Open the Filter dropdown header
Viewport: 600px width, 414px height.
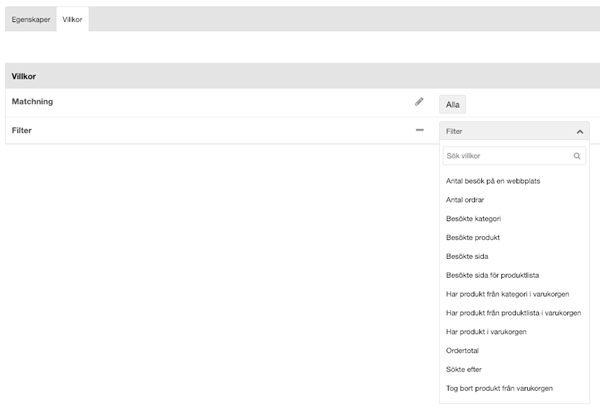[514, 131]
